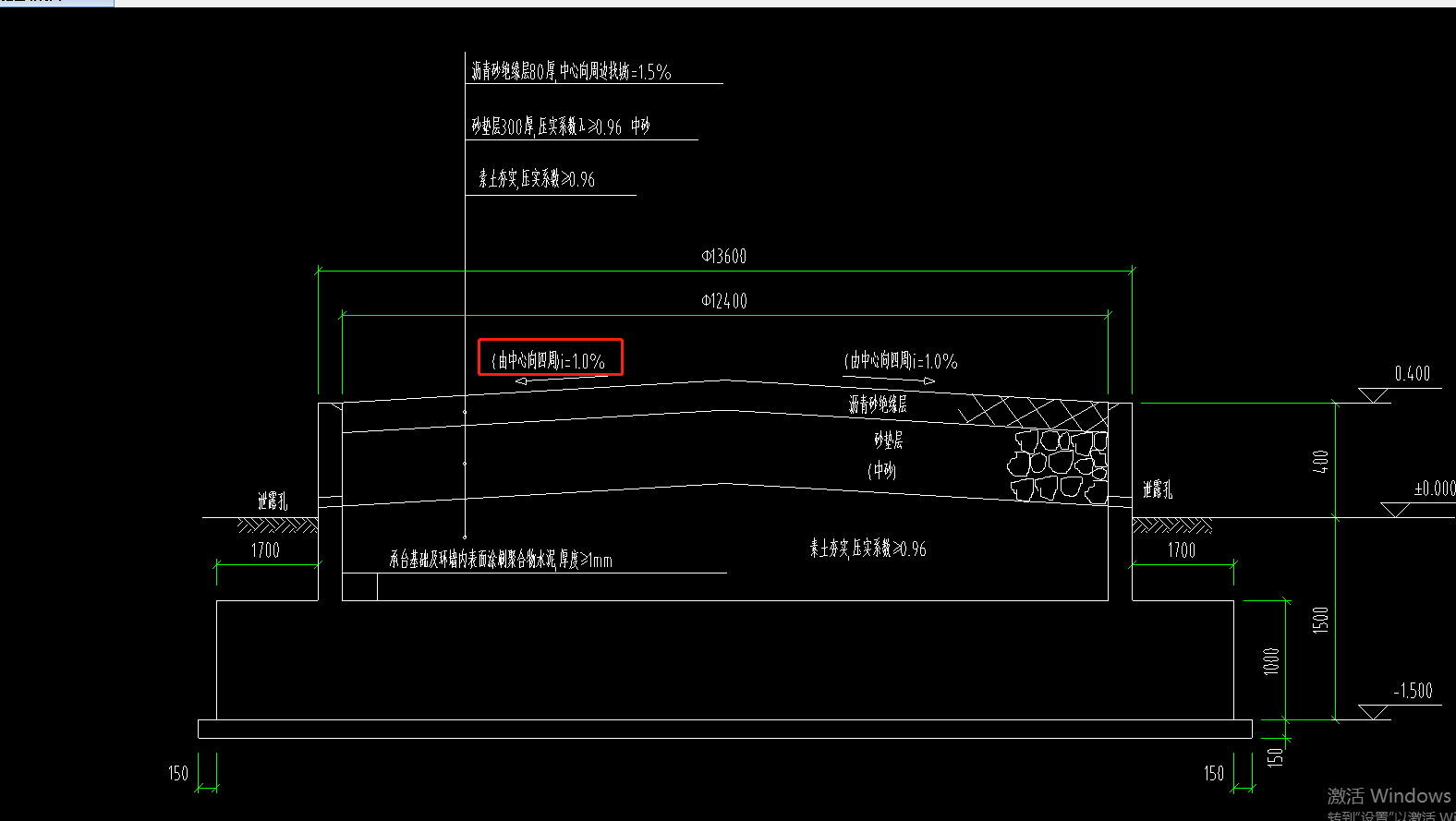Select the left 1700 dimension text
Screen dimensions: 1456x821
(x=265, y=550)
